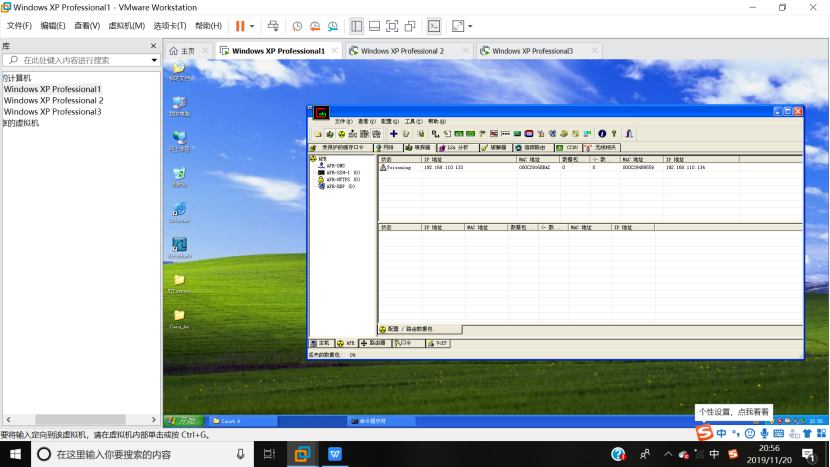Switch to the Windows XP Professional3 tab
Image resolution: width=830 pixels, height=467 pixels.
click(532, 51)
